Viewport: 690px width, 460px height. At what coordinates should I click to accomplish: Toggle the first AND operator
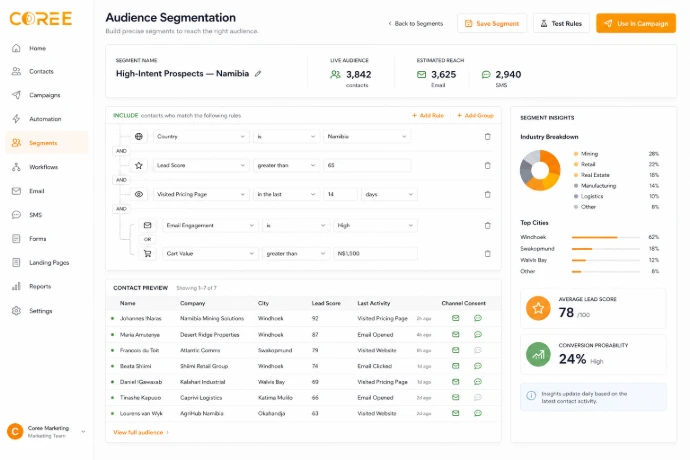click(x=121, y=151)
